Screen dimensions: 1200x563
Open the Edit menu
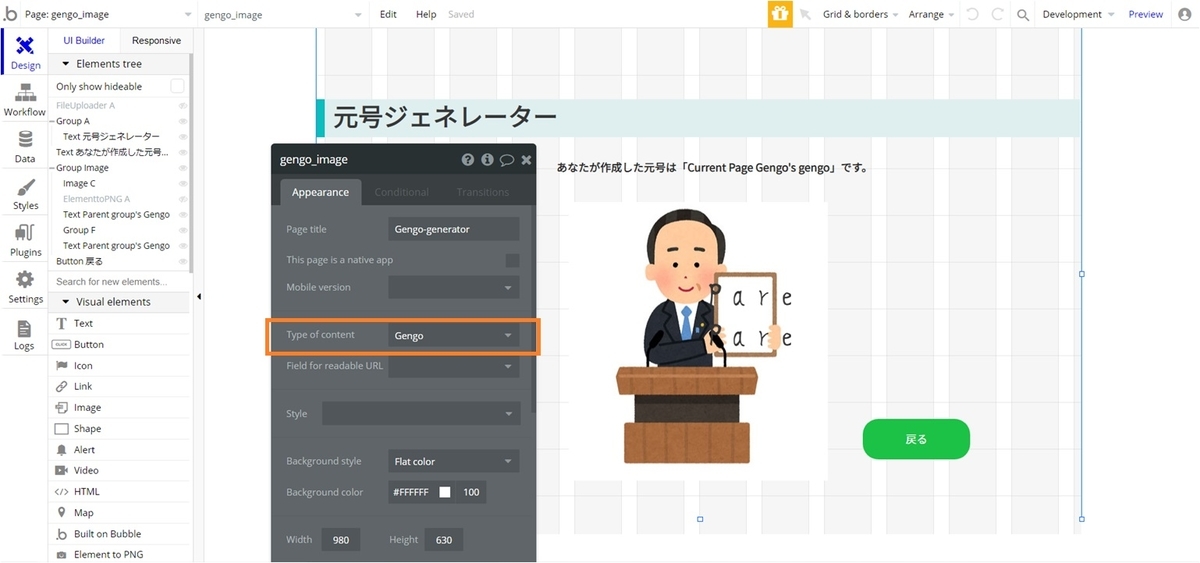point(389,15)
